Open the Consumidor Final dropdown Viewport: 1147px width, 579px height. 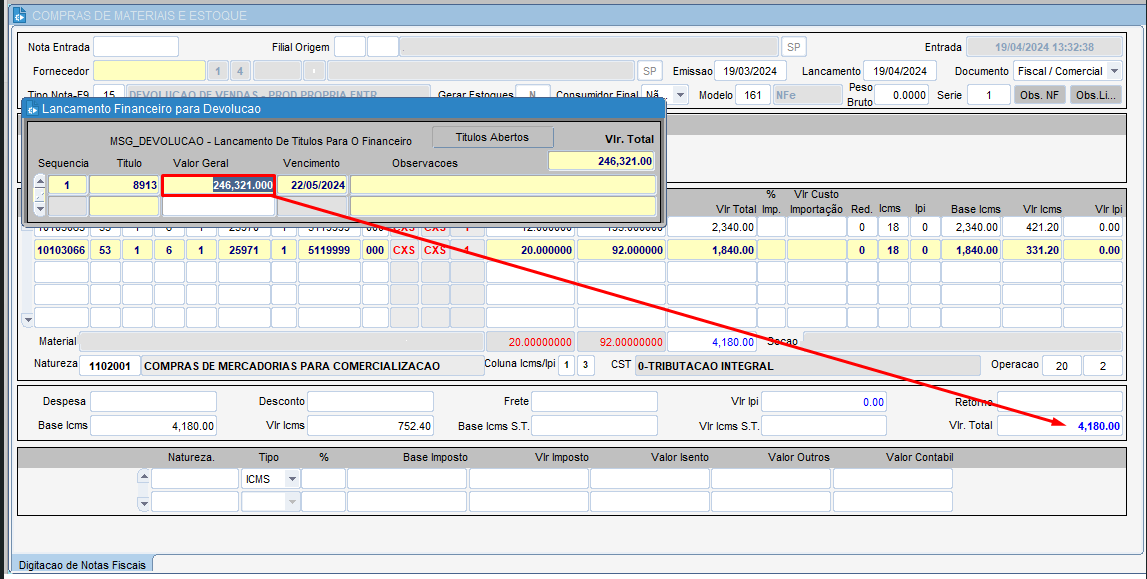point(681,95)
